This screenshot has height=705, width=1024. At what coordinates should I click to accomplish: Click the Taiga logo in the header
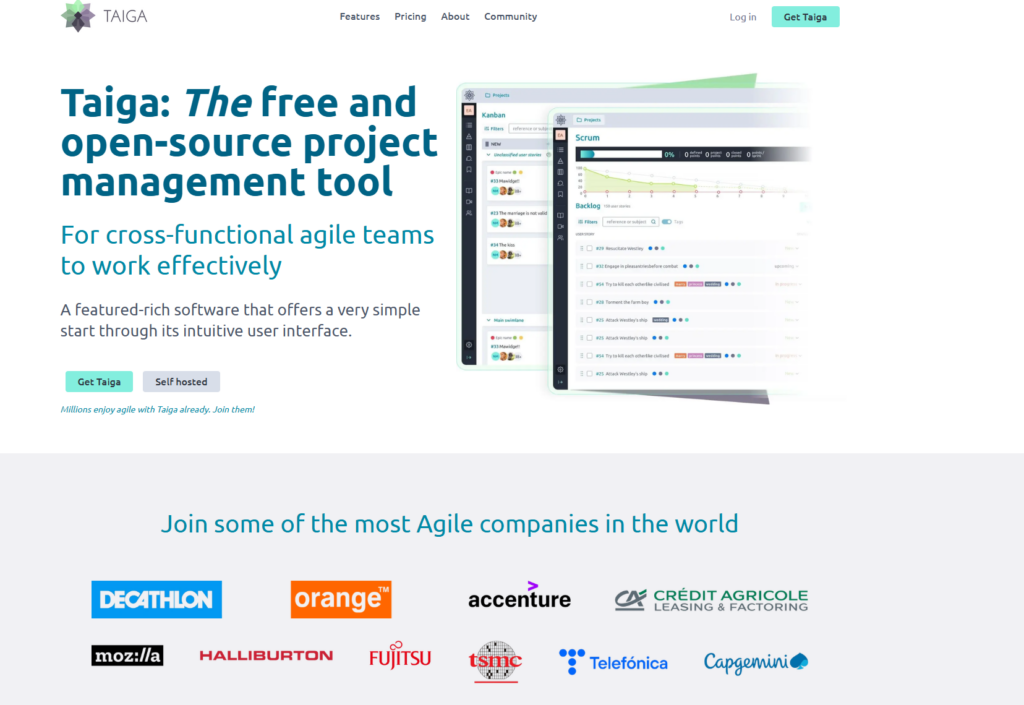pos(105,17)
